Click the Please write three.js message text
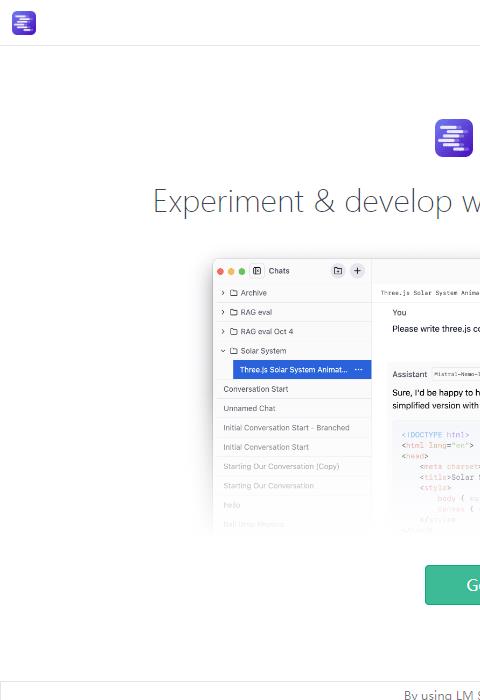480x700 pixels. point(436,329)
